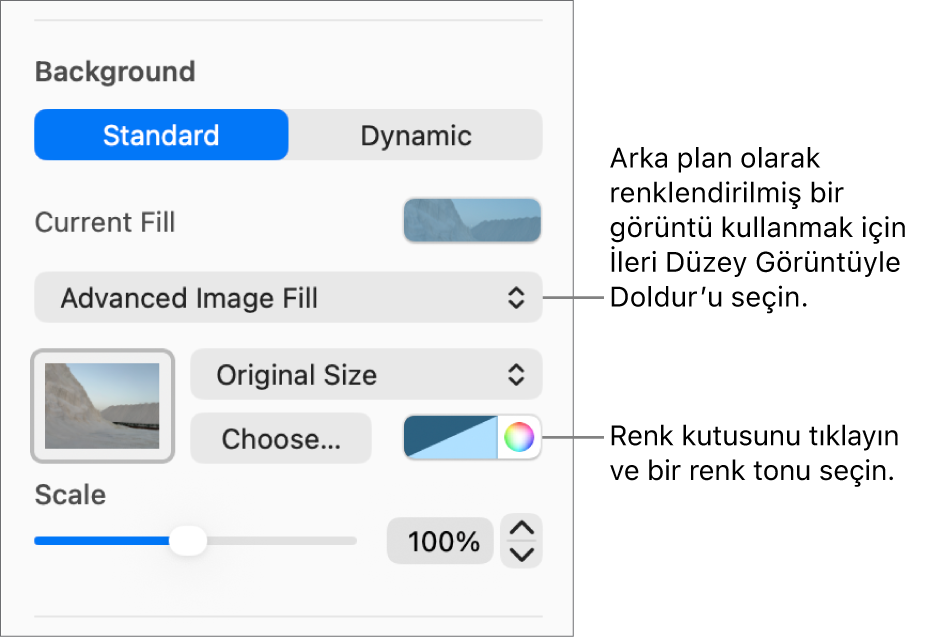The height and width of the screenshot is (638, 951).
Task: Click the 100% scale value field
Action: tap(440, 541)
